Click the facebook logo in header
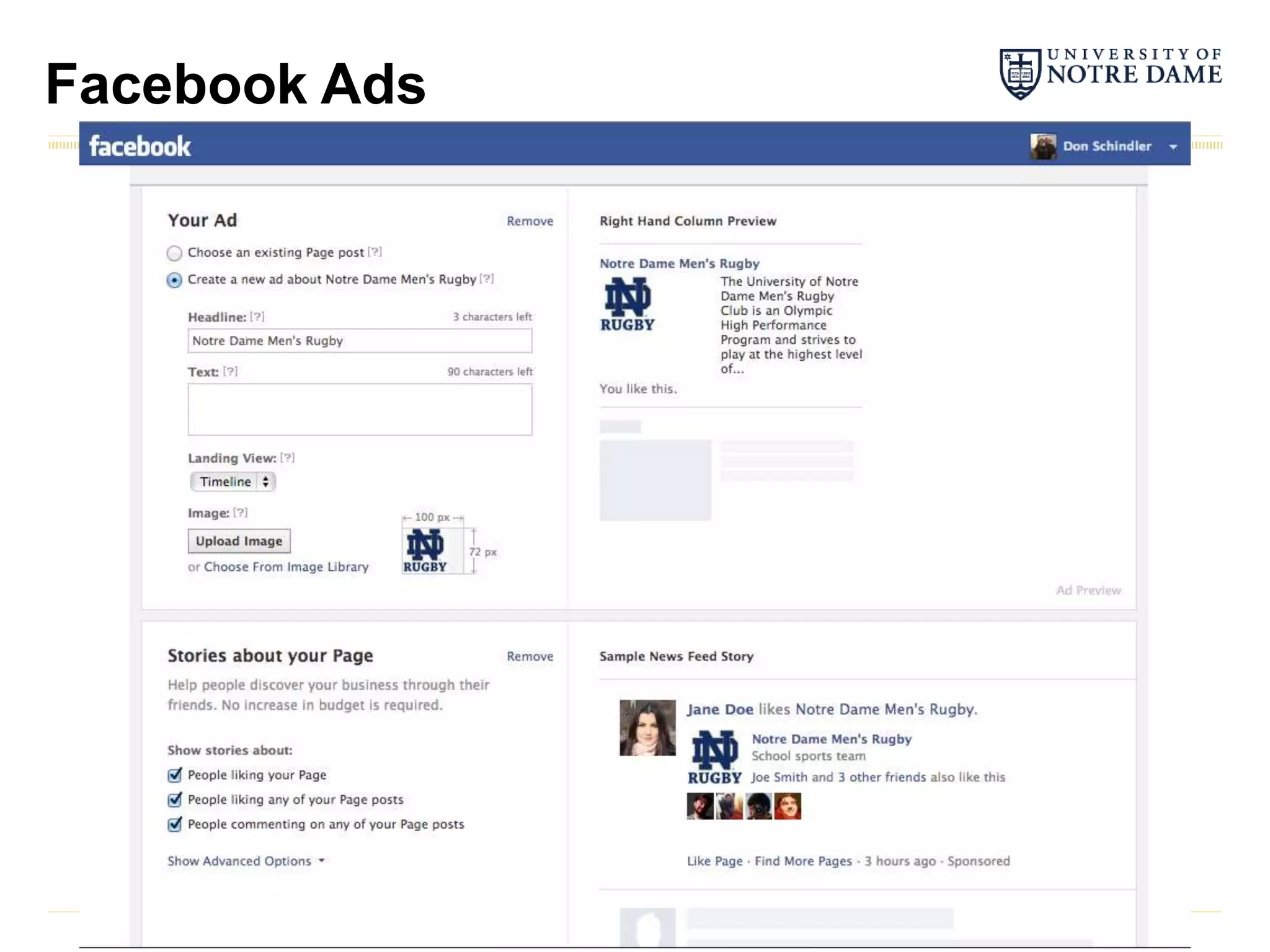This screenshot has height=952, width=1270. [x=140, y=146]
